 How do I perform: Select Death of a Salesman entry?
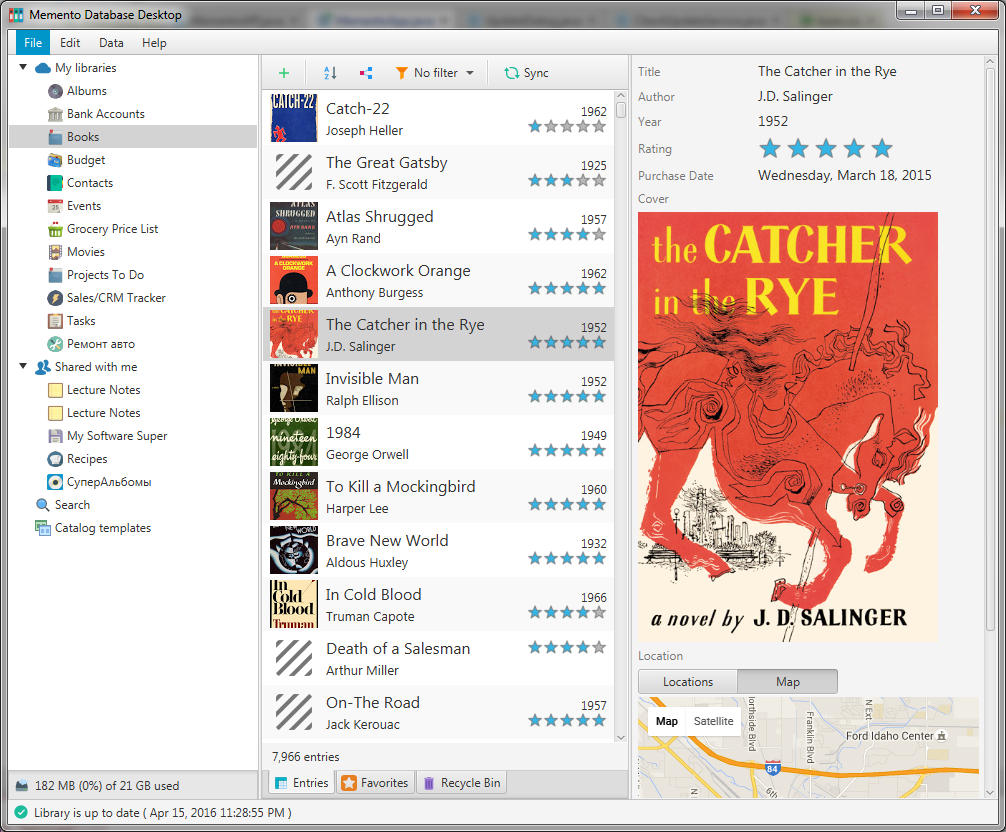(438, 658)
